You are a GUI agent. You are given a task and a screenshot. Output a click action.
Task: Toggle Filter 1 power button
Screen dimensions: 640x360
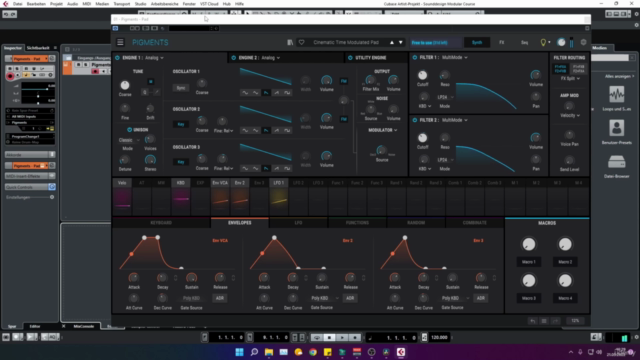pos(415,58)
